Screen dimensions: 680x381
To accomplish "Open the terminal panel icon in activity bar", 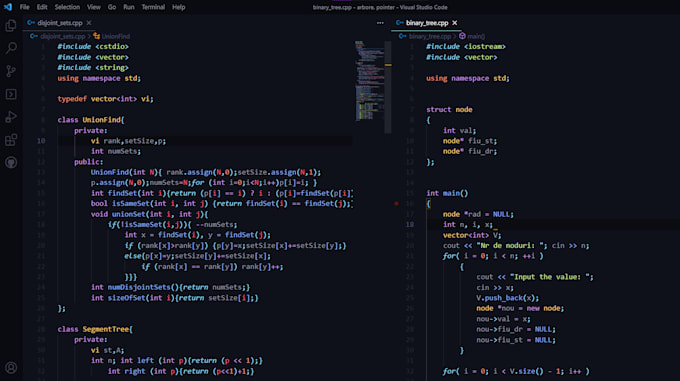I will 11,94.
